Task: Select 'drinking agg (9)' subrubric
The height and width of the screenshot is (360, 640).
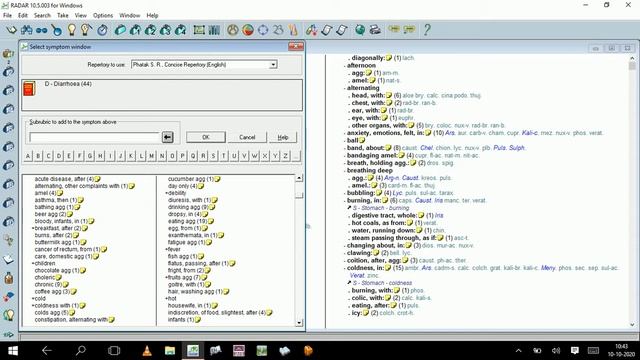Action: click(x=188, y=207)
